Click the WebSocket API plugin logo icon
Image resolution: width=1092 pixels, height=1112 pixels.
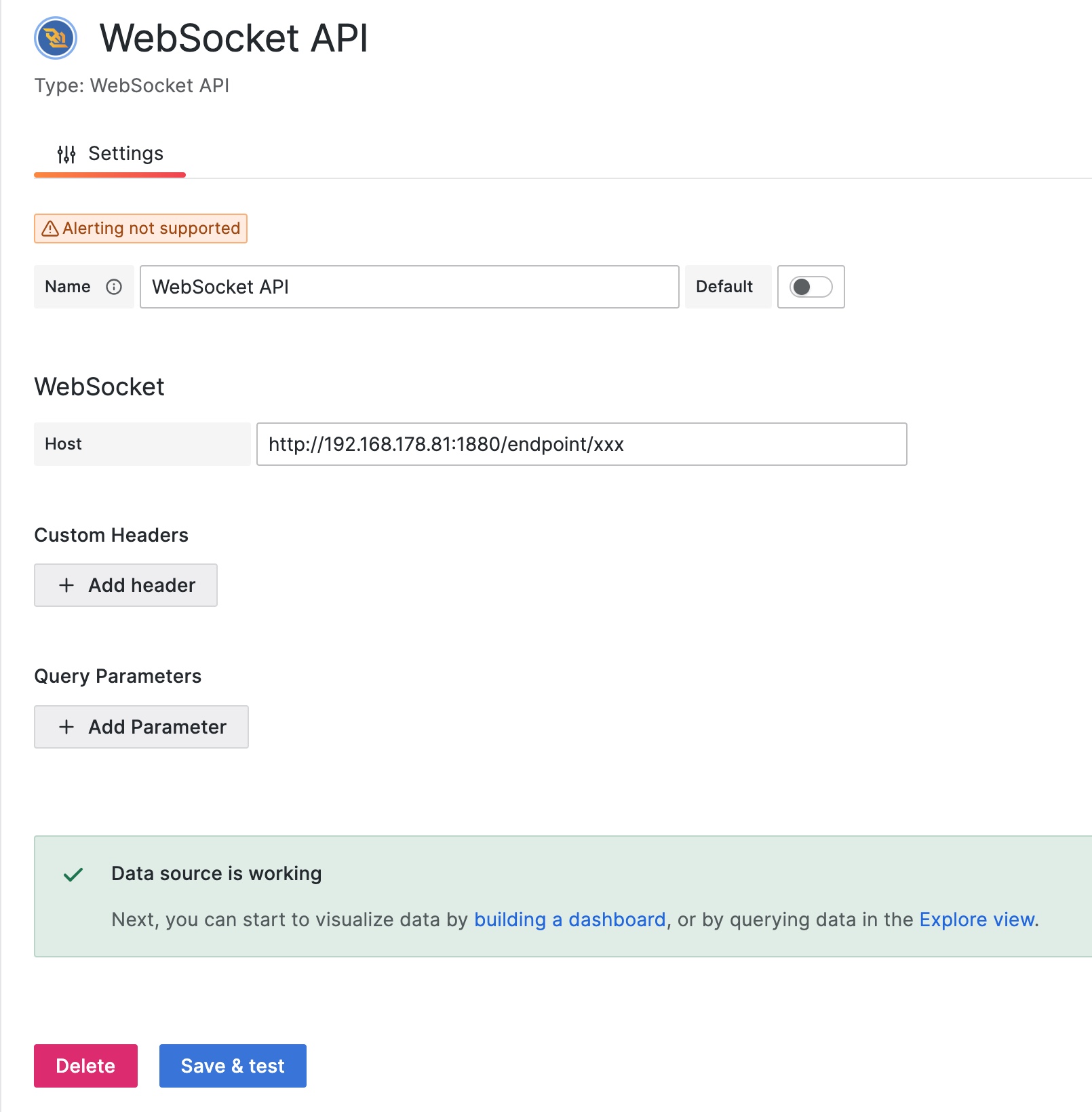[54, 39]
